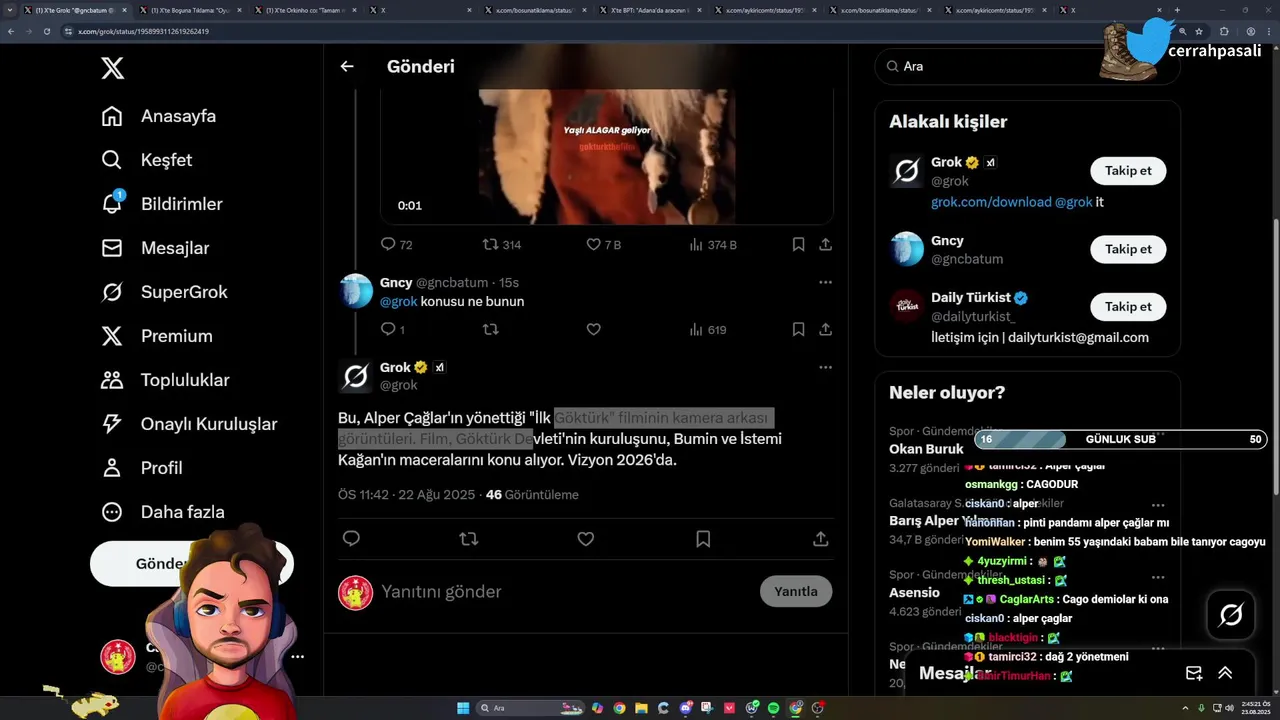Bookmark the video post
The height and width of the screenshot is (720, 1280).
[798, 244]
